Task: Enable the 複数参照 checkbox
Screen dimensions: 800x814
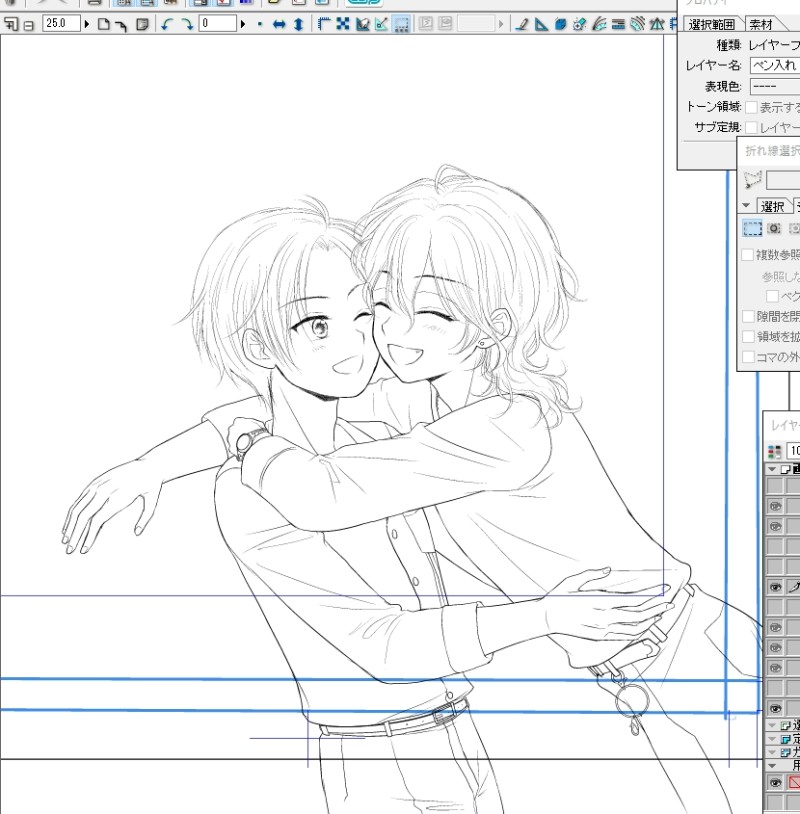Action: coord(748,255)
